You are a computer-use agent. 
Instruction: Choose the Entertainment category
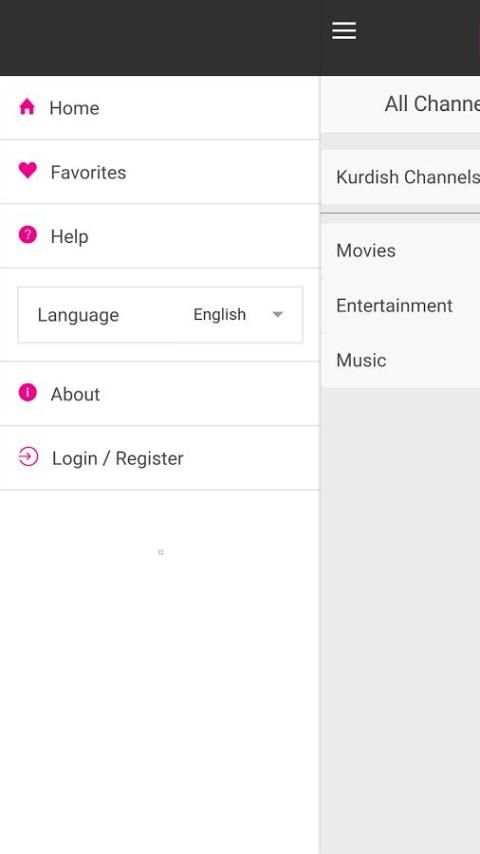[x=400, y=306]
